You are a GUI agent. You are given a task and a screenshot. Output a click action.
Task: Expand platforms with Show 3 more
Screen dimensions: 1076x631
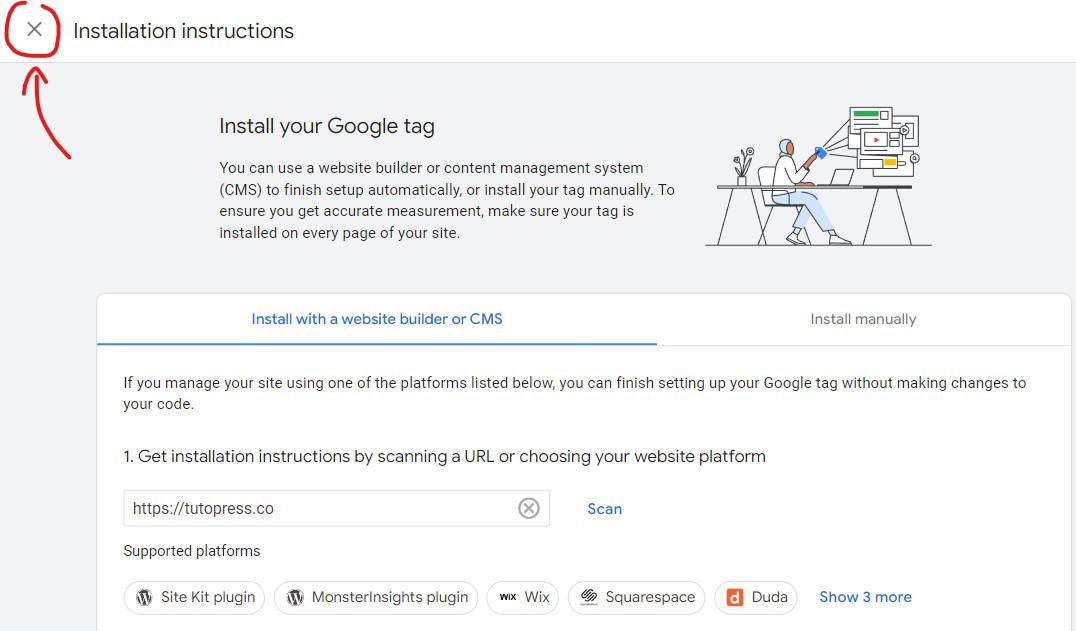click(865, 597)
